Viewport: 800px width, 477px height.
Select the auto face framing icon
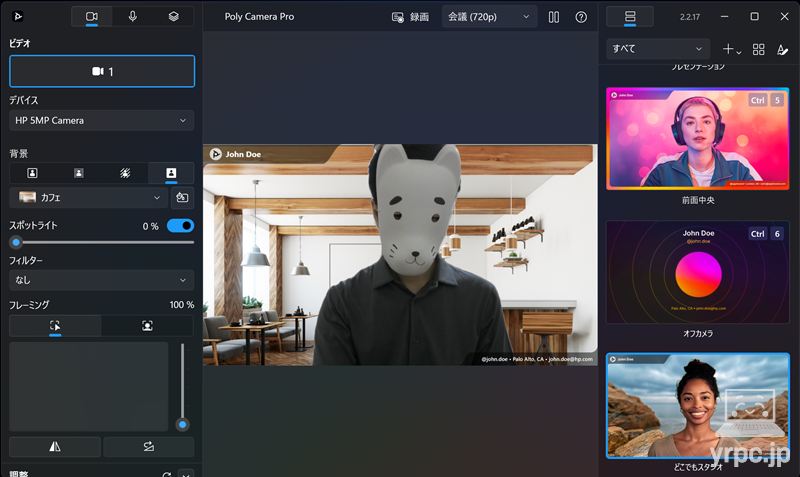coord(147,326)
